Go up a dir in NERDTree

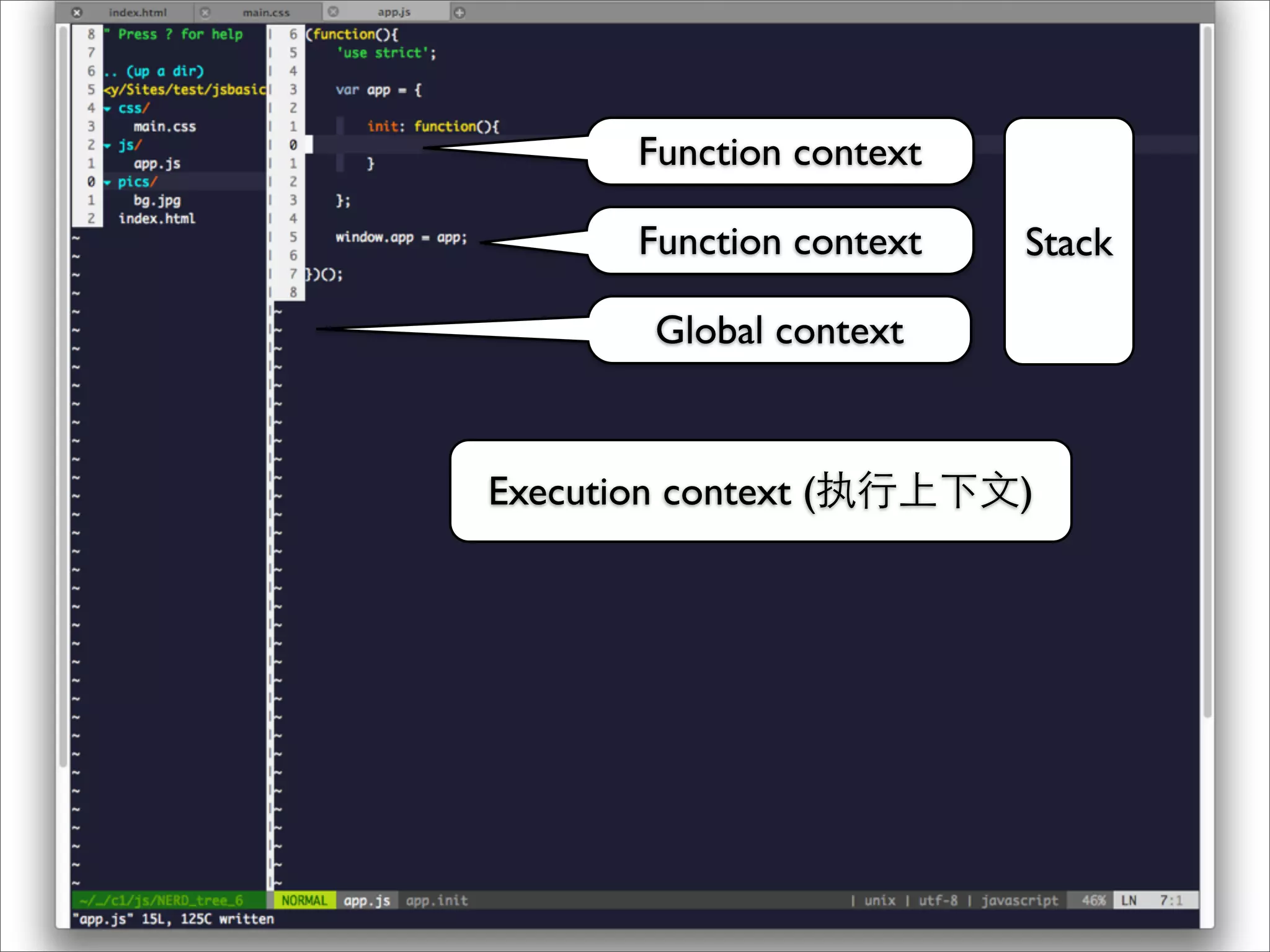[x=154, y=71]
